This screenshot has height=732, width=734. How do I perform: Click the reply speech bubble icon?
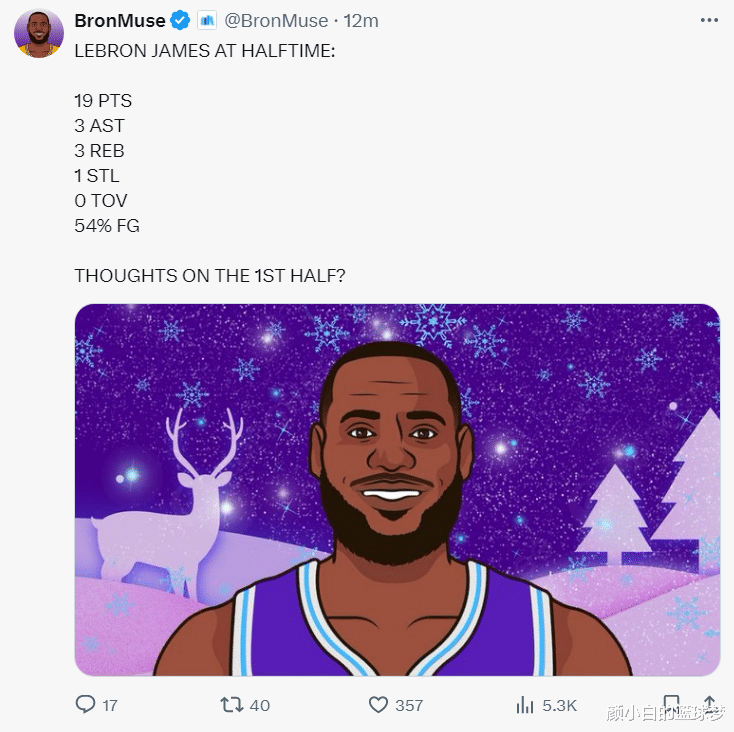(x=85, y=704)
